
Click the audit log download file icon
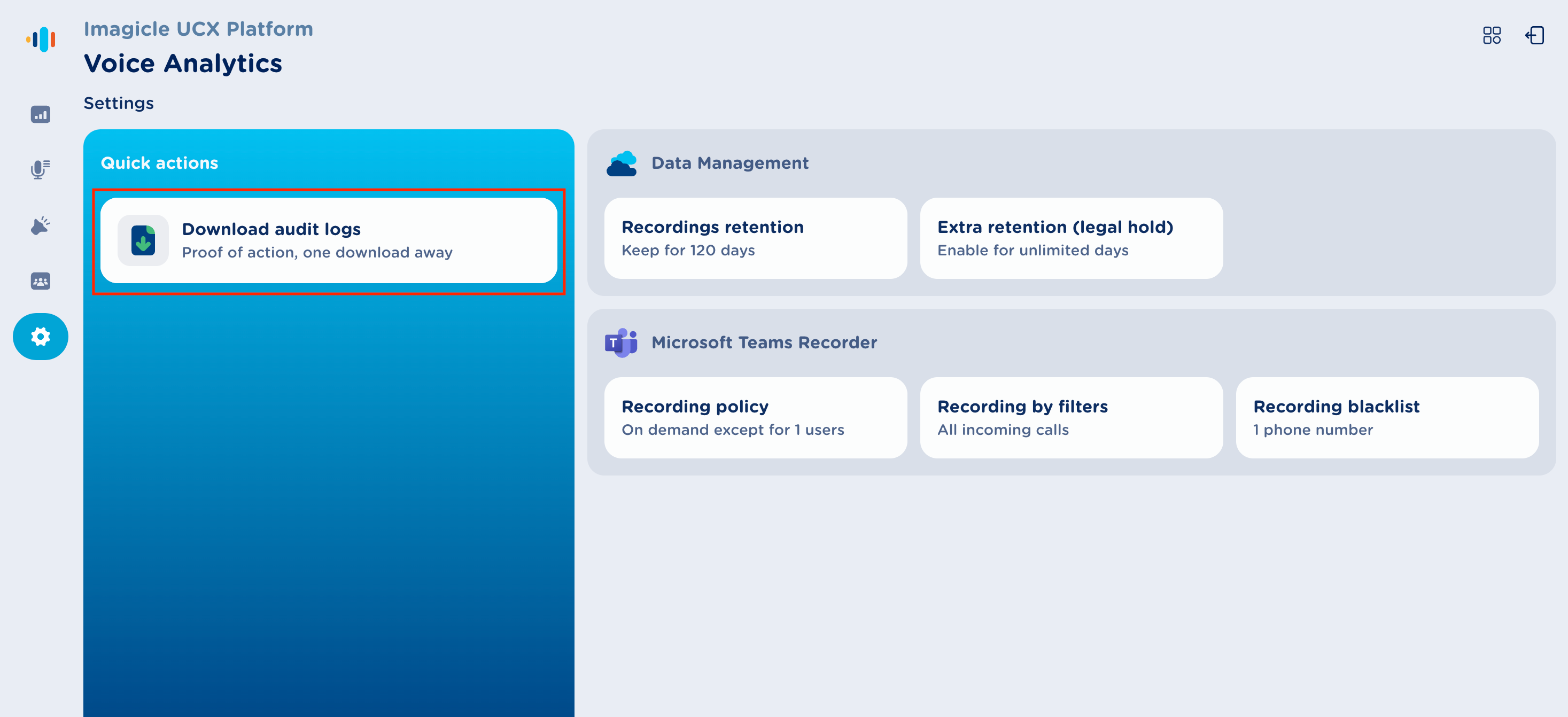pos(143,240)
